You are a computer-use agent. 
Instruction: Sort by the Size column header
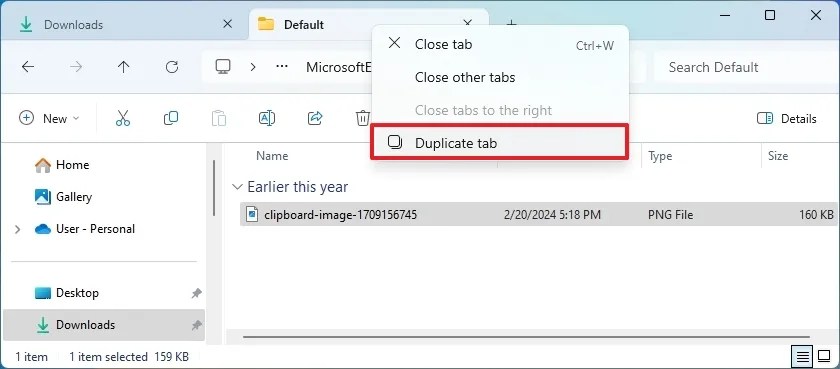click(778, 156)
